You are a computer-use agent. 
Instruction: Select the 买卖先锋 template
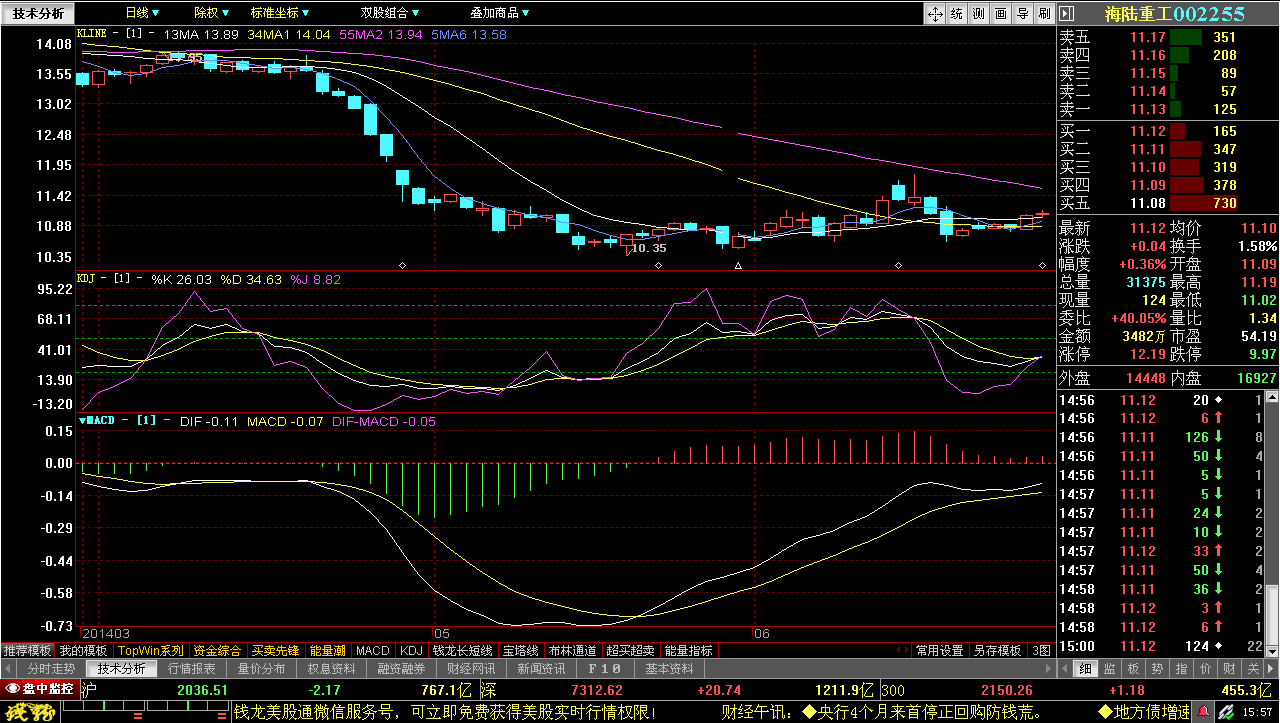point(275,650)
